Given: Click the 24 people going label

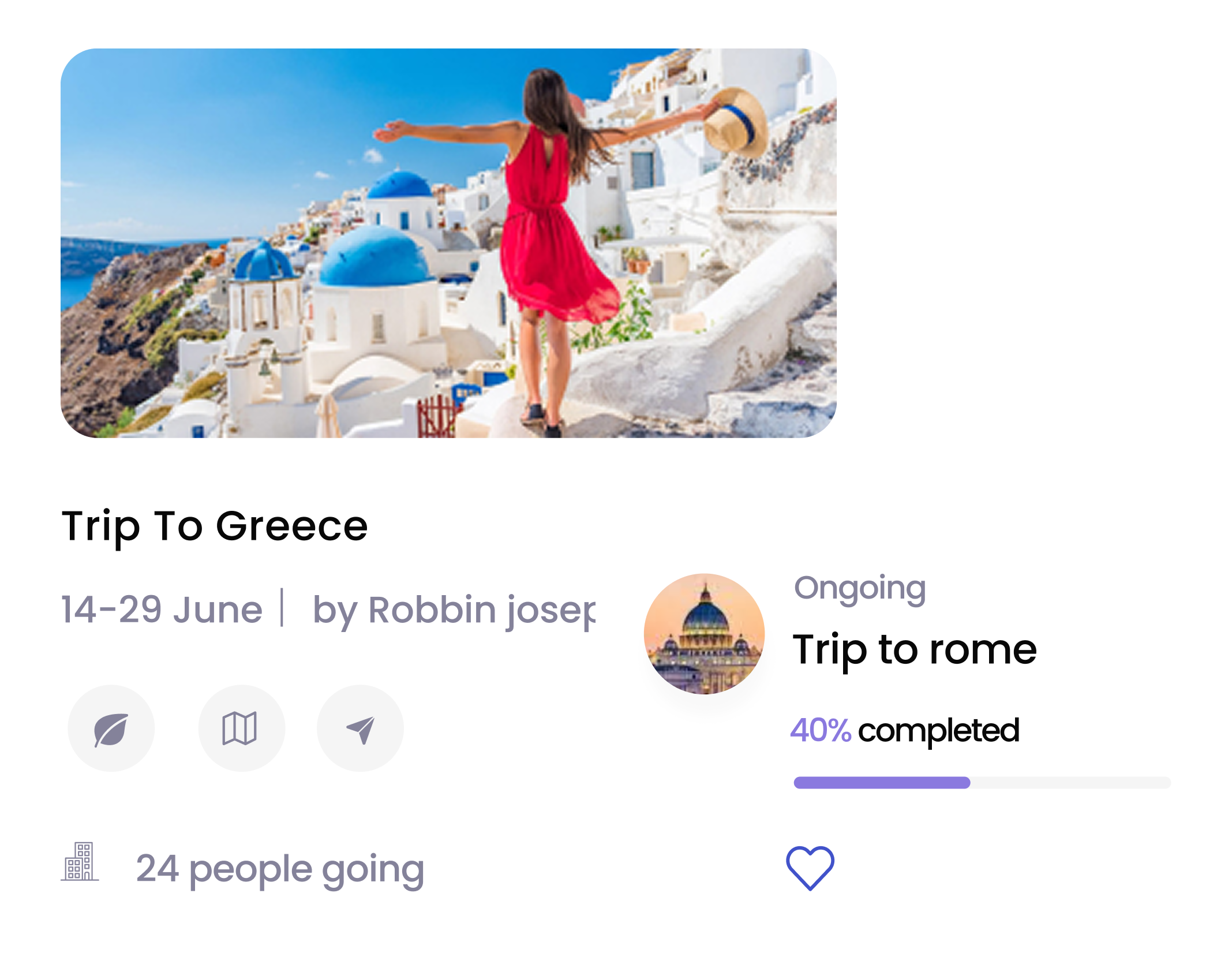Looking at the screenshot, I should tap(280, 870).
